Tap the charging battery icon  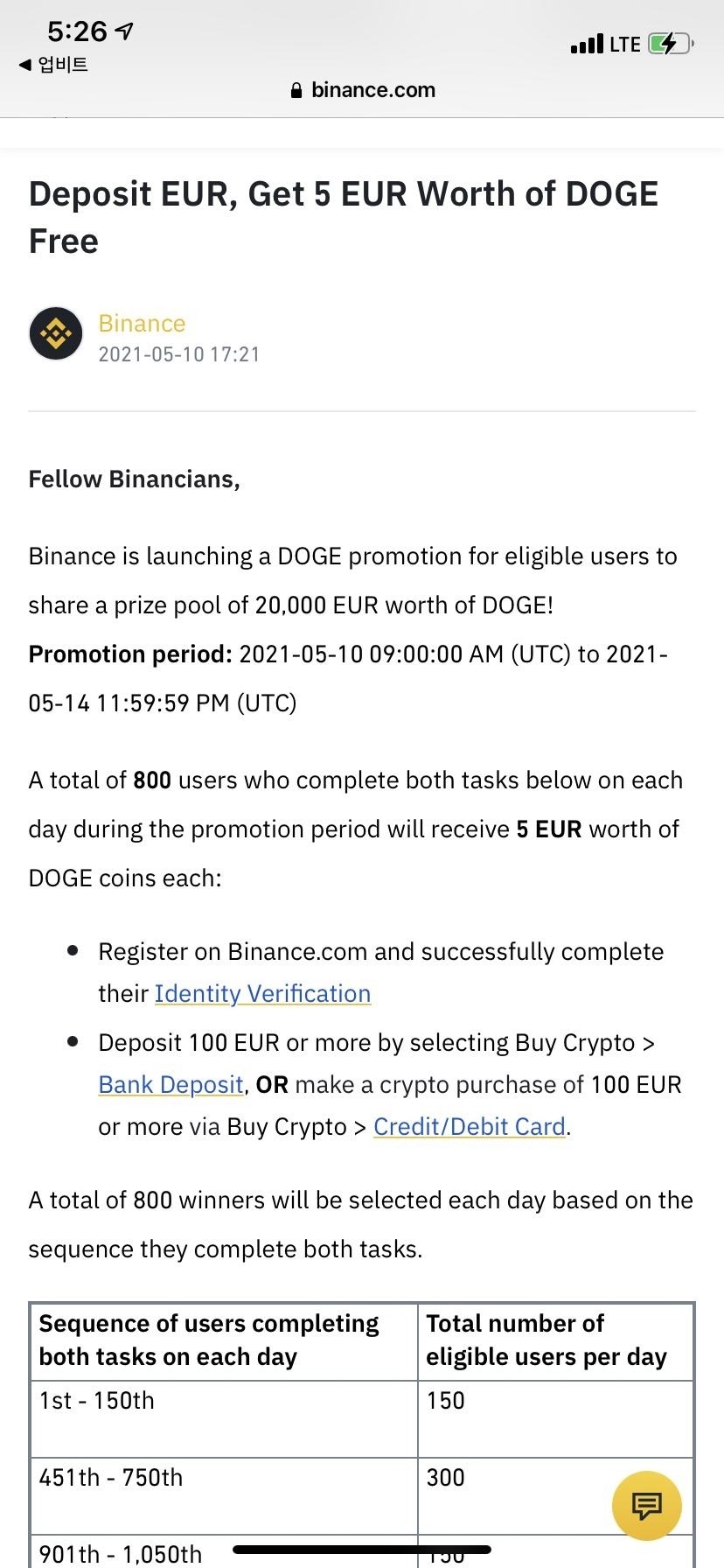click(670, 44)
